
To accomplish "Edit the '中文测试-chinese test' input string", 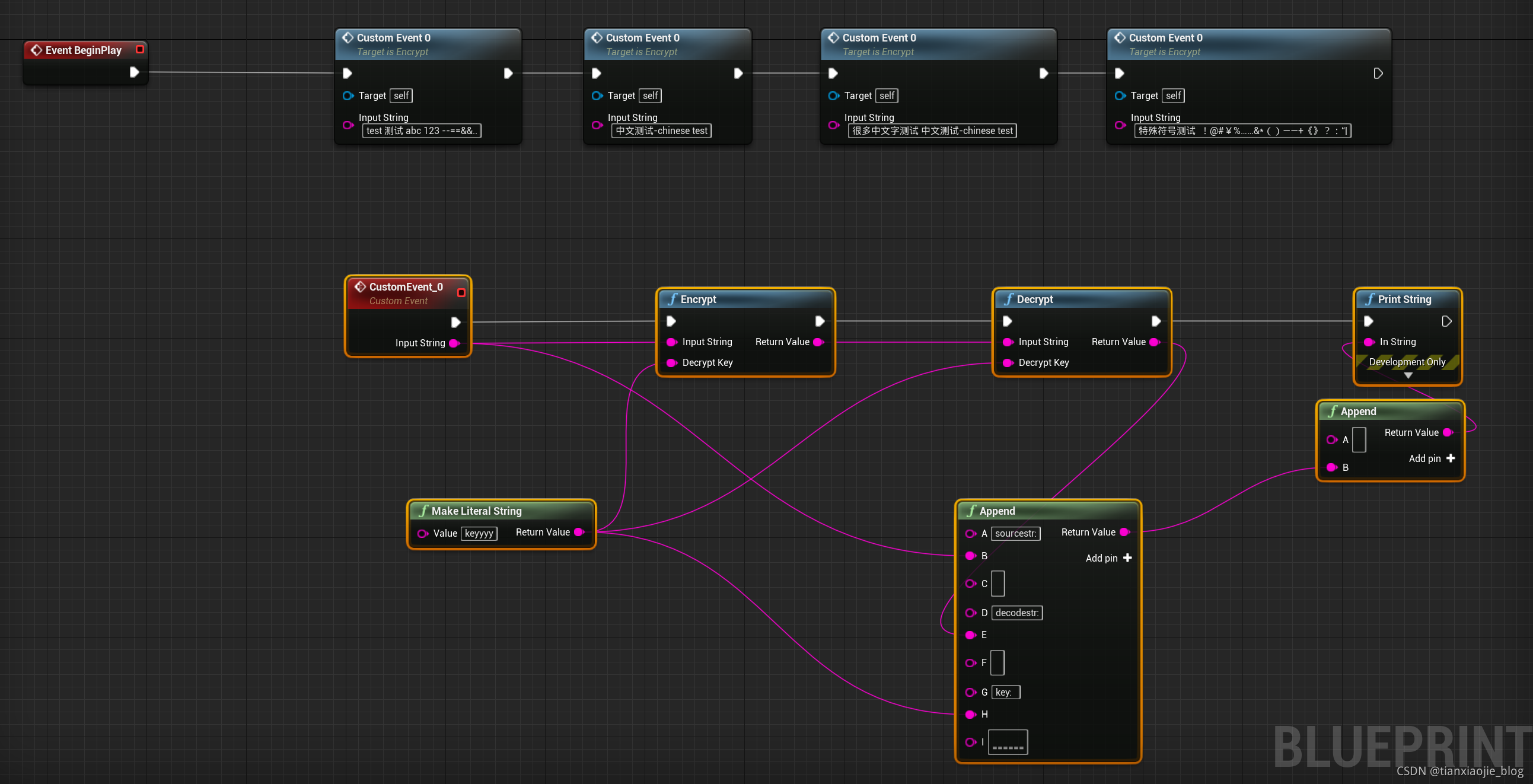I will [x=661, y=131].
